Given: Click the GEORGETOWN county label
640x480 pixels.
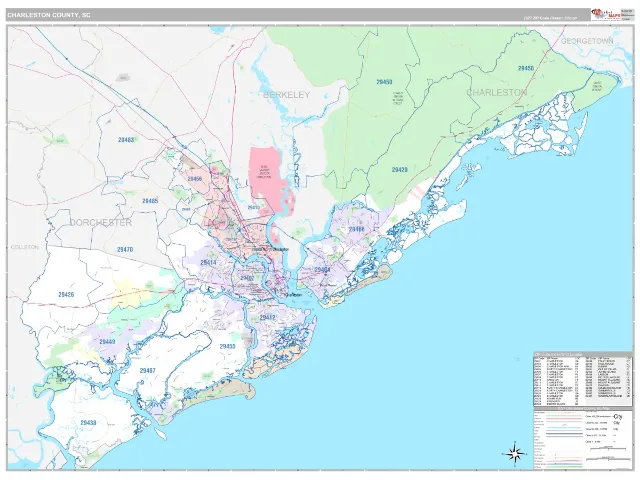Looking at the screenshot, I should (587, 41).
